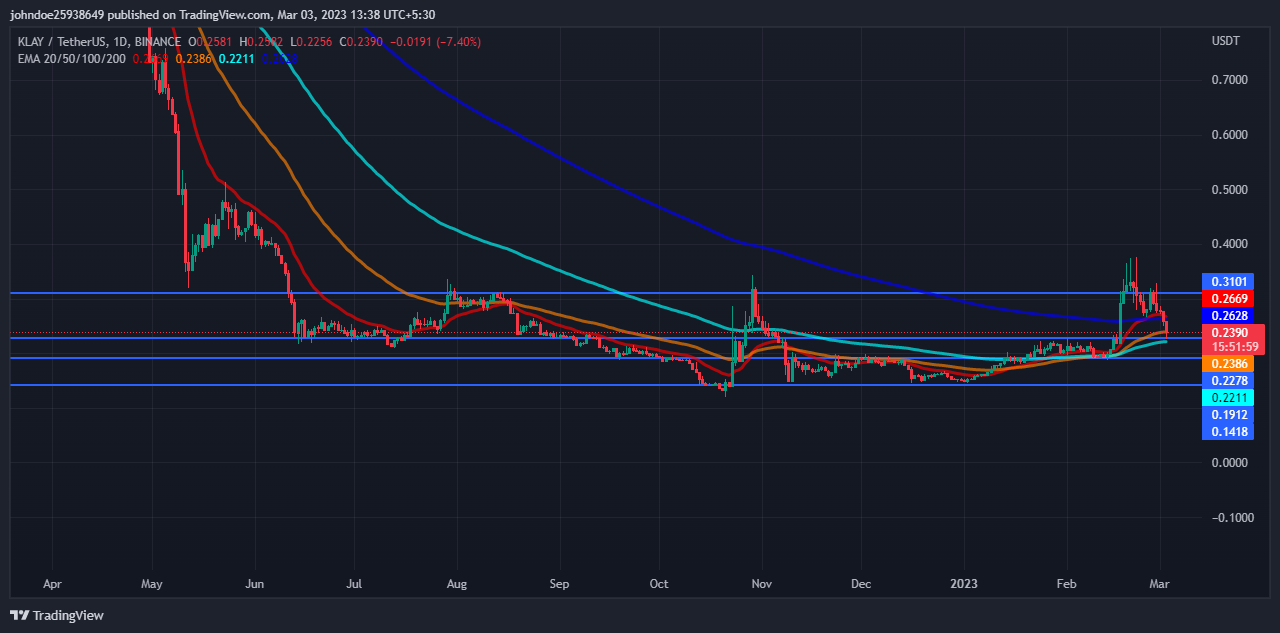Click the 2023 marker on time axis

[963, 582]
